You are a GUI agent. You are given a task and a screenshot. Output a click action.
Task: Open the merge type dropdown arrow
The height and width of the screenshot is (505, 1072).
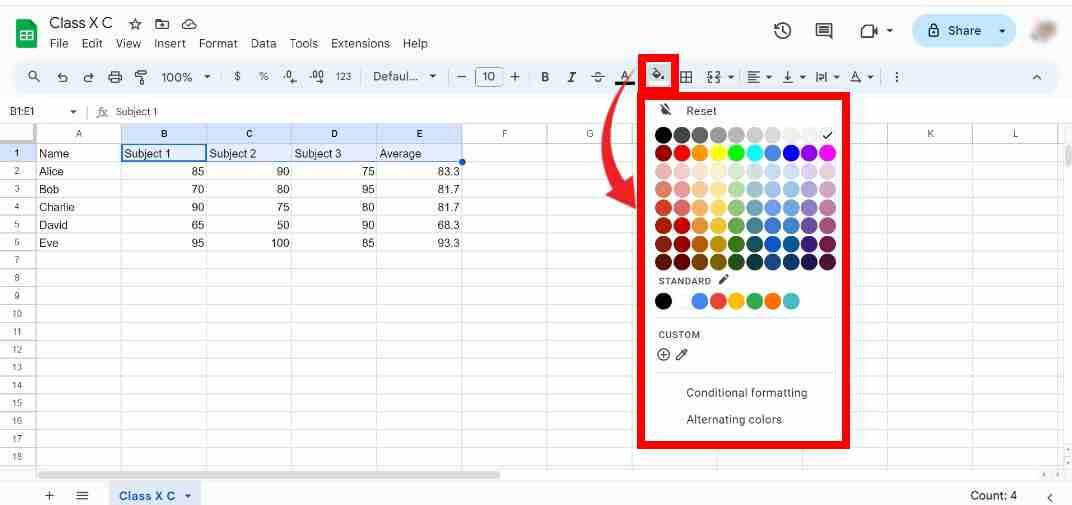coord(732,77)
